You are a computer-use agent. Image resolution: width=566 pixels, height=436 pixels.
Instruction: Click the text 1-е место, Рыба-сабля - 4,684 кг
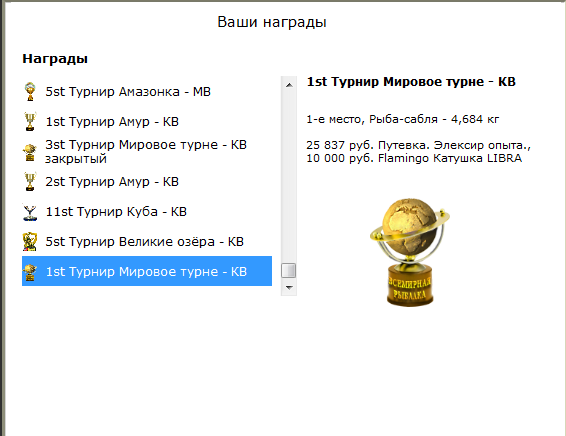coord(403,119)
